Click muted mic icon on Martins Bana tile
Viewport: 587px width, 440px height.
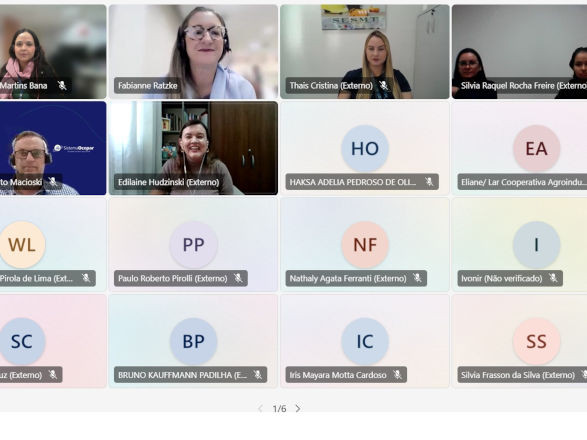tap(62, 86)
